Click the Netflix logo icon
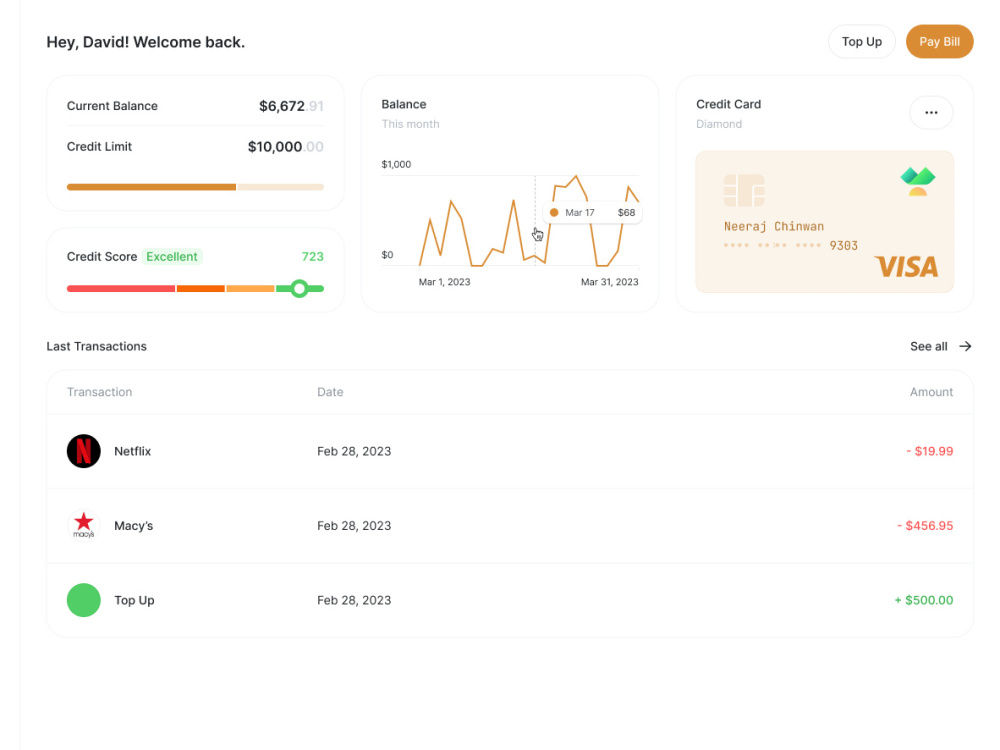This screenshot has width=1000, height=750. coord(84,451)
